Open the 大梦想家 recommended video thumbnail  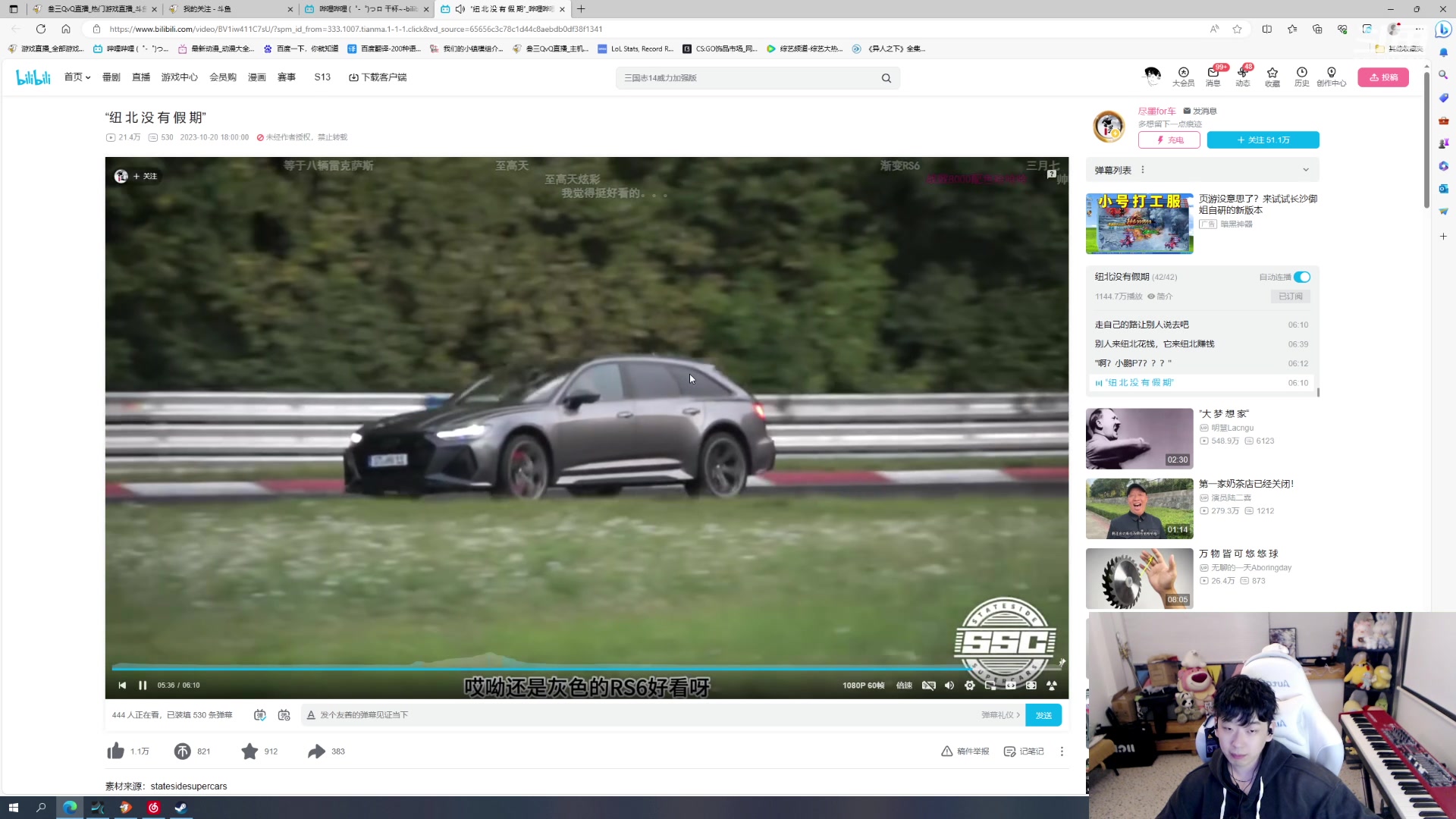point(1139,438)
